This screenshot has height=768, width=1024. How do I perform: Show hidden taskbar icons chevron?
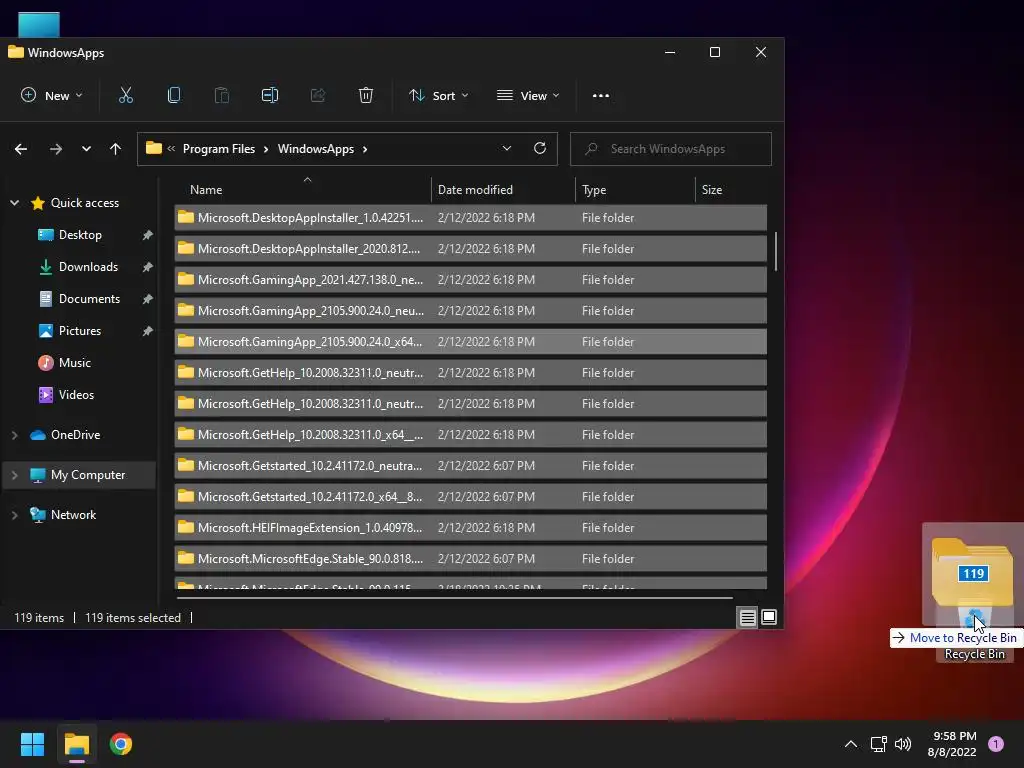click(x=851, y=744)
